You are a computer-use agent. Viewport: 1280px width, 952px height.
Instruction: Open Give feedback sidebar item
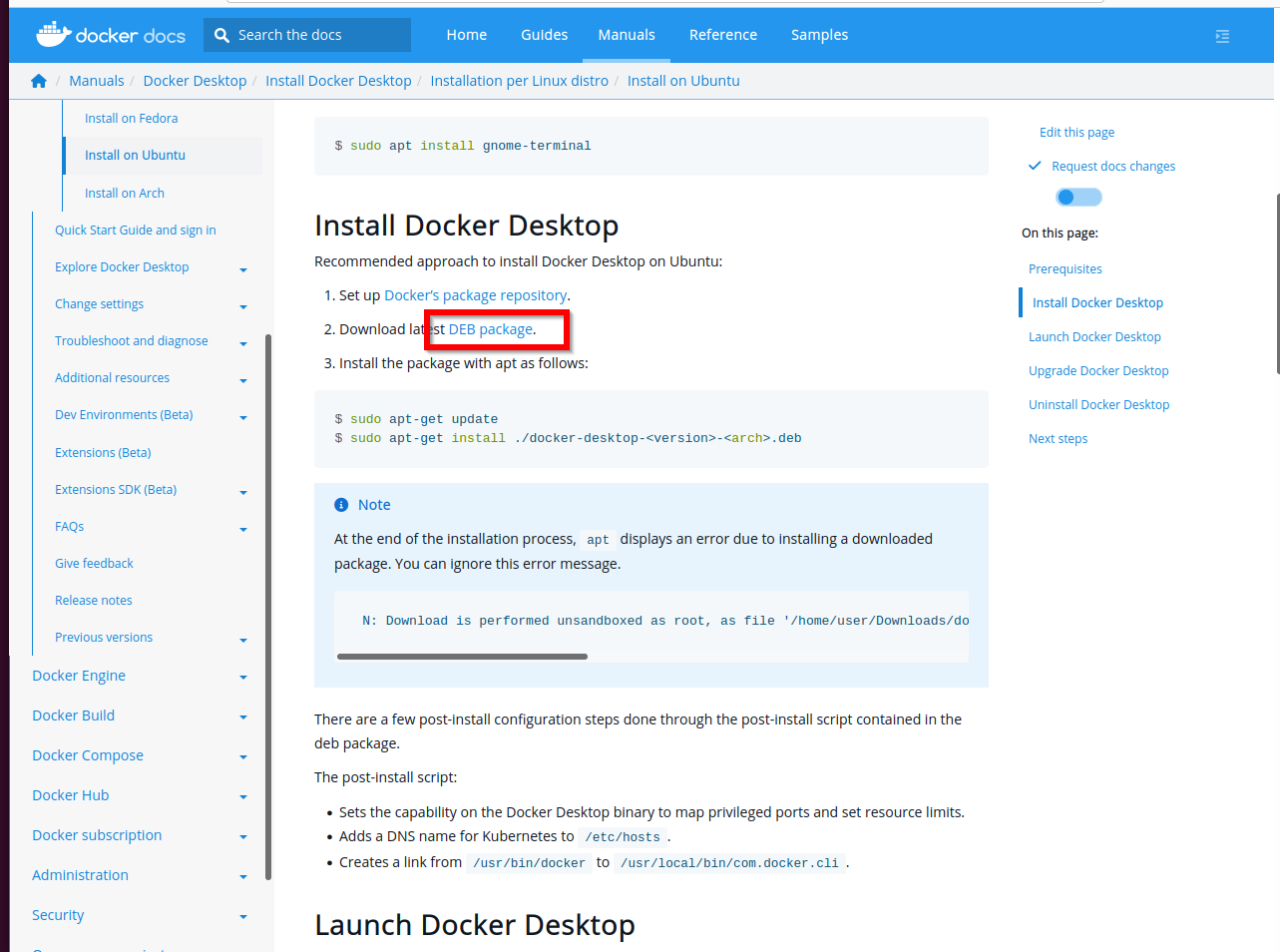94,563
